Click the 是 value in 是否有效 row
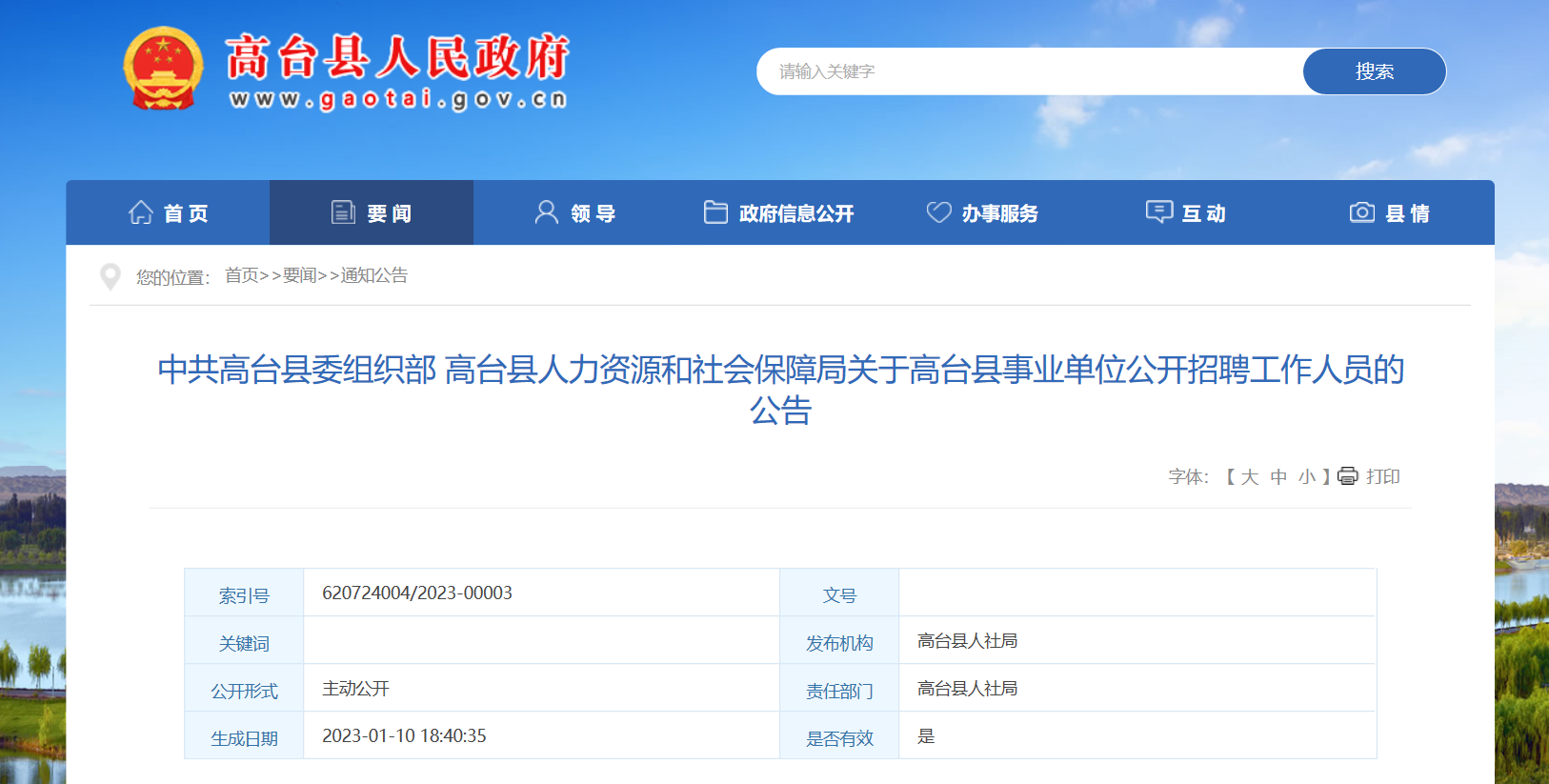1549x784 pixels. tap(926, 735)
